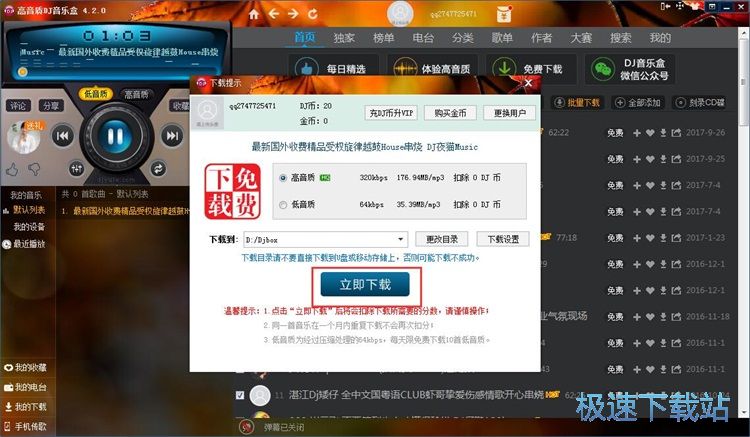Open the 我的 tab
The image size is (750, 437).
(x=660, y=38)
